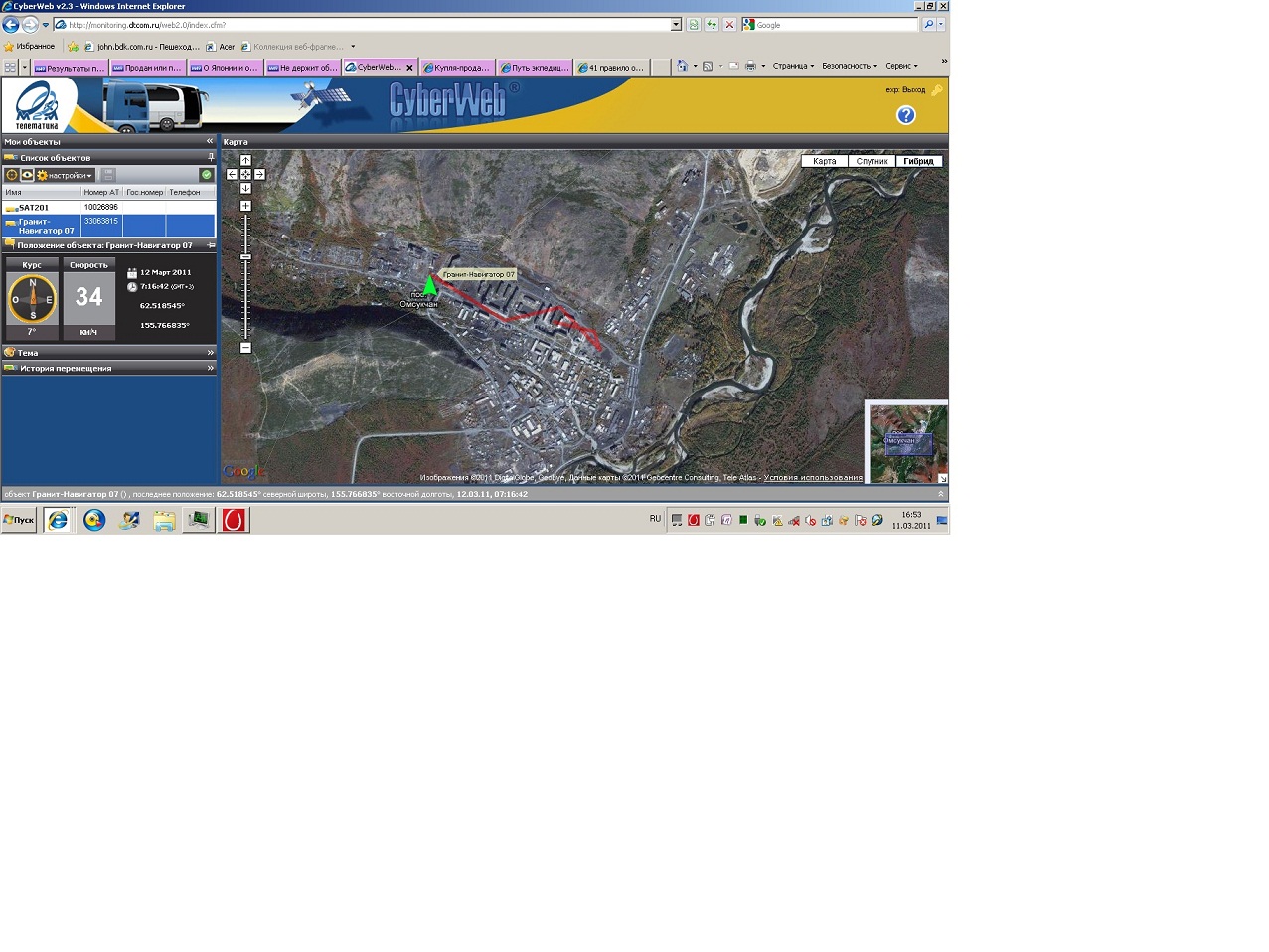The image size is (1269, 952).
Task: Click the Пуск start button
Action: click(19, 520)
